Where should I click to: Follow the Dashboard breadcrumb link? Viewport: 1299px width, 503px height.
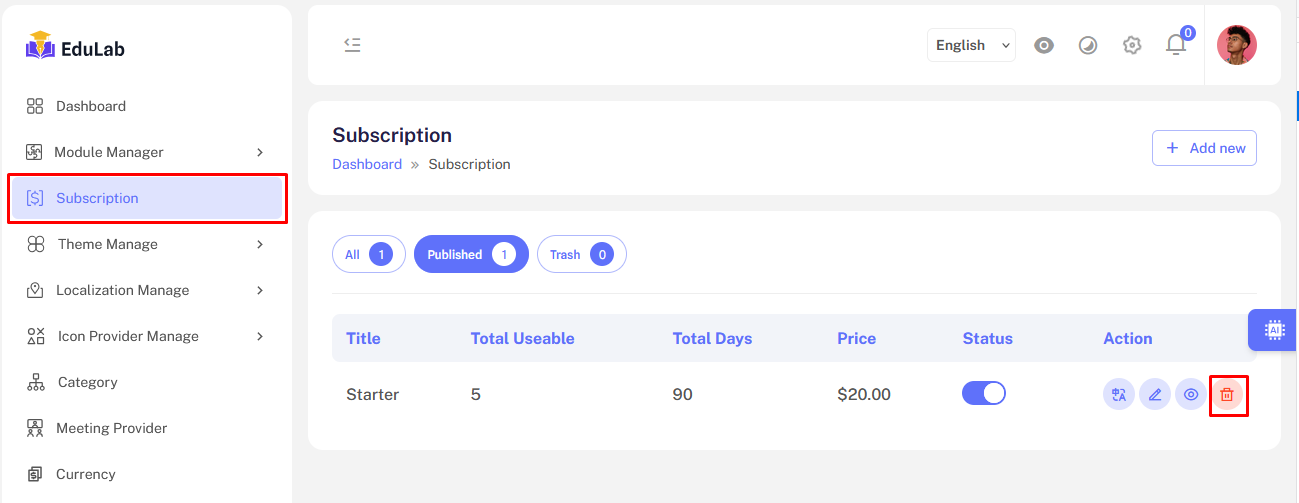pos(367,164)
